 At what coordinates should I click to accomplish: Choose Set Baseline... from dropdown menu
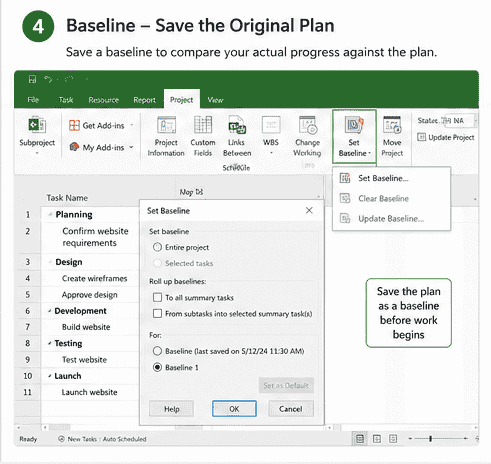[391, 178]
